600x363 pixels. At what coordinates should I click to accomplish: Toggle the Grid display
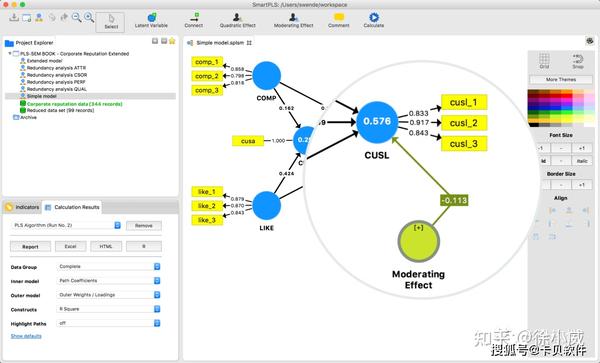545,61
